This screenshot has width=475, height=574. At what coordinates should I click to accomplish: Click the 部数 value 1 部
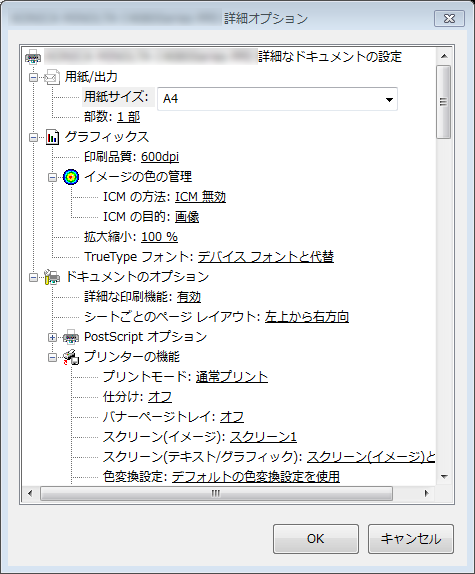click(x=128, y=117)
